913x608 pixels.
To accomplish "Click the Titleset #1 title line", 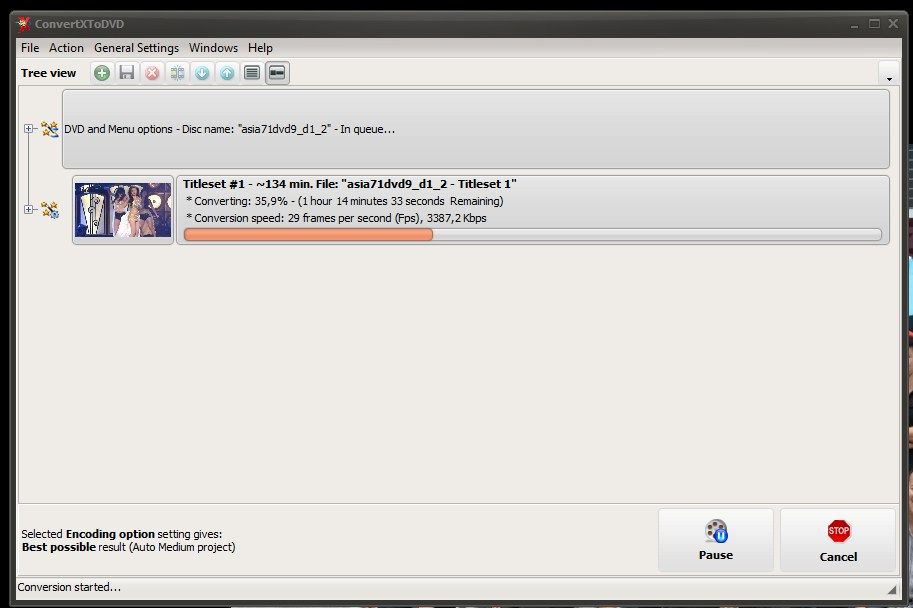I will [x=349, y=184].
